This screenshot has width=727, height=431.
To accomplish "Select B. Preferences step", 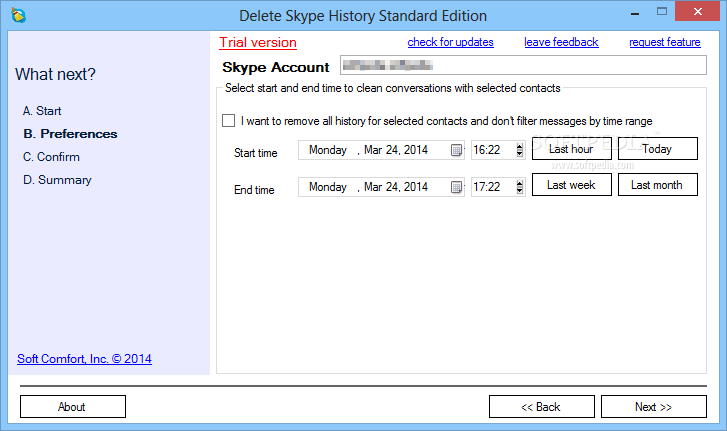I will coord(69,134).
